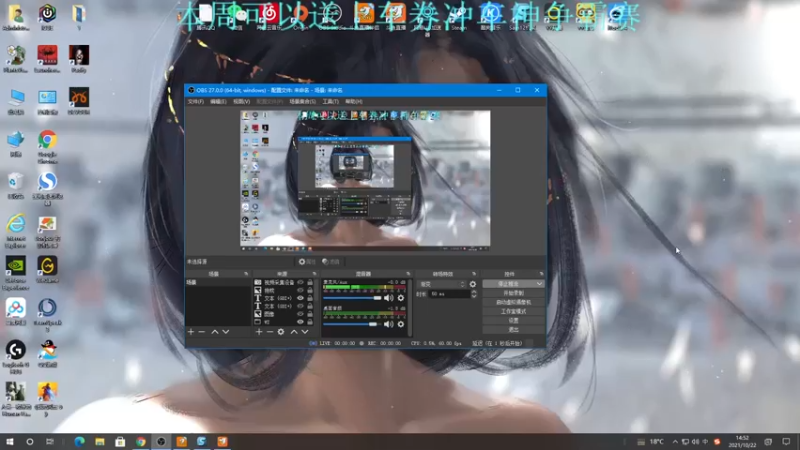The width and height of the screenshot is (800, 450).
Task: Open GeForce Experience desktop icon
Action: click(x=16, y=273)
